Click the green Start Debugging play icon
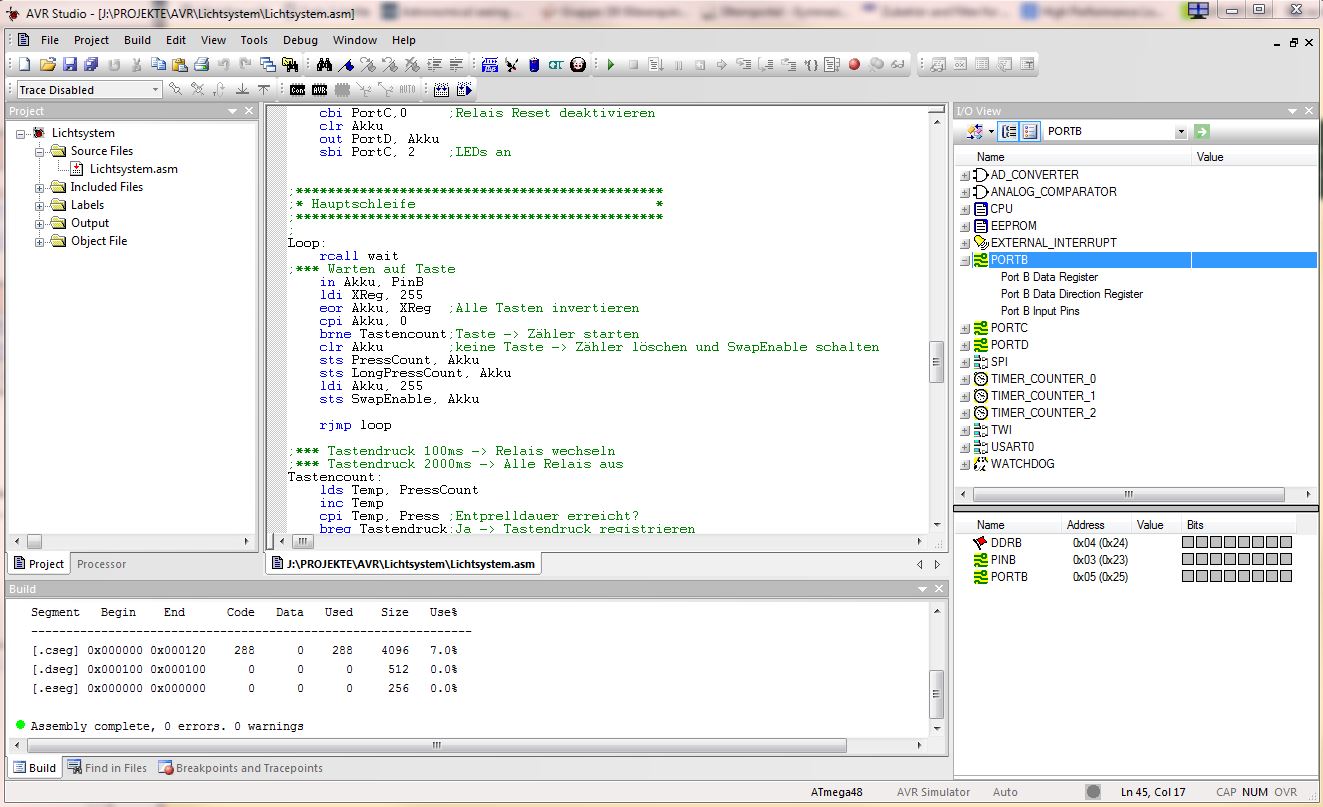 pyautogui.click(x=610, y=64)
